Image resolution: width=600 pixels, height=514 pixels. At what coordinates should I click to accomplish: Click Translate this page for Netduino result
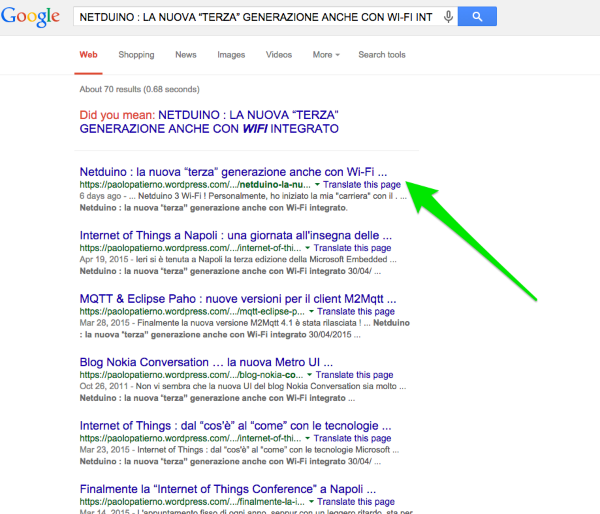pyautogui.click(x=363, y=185)
